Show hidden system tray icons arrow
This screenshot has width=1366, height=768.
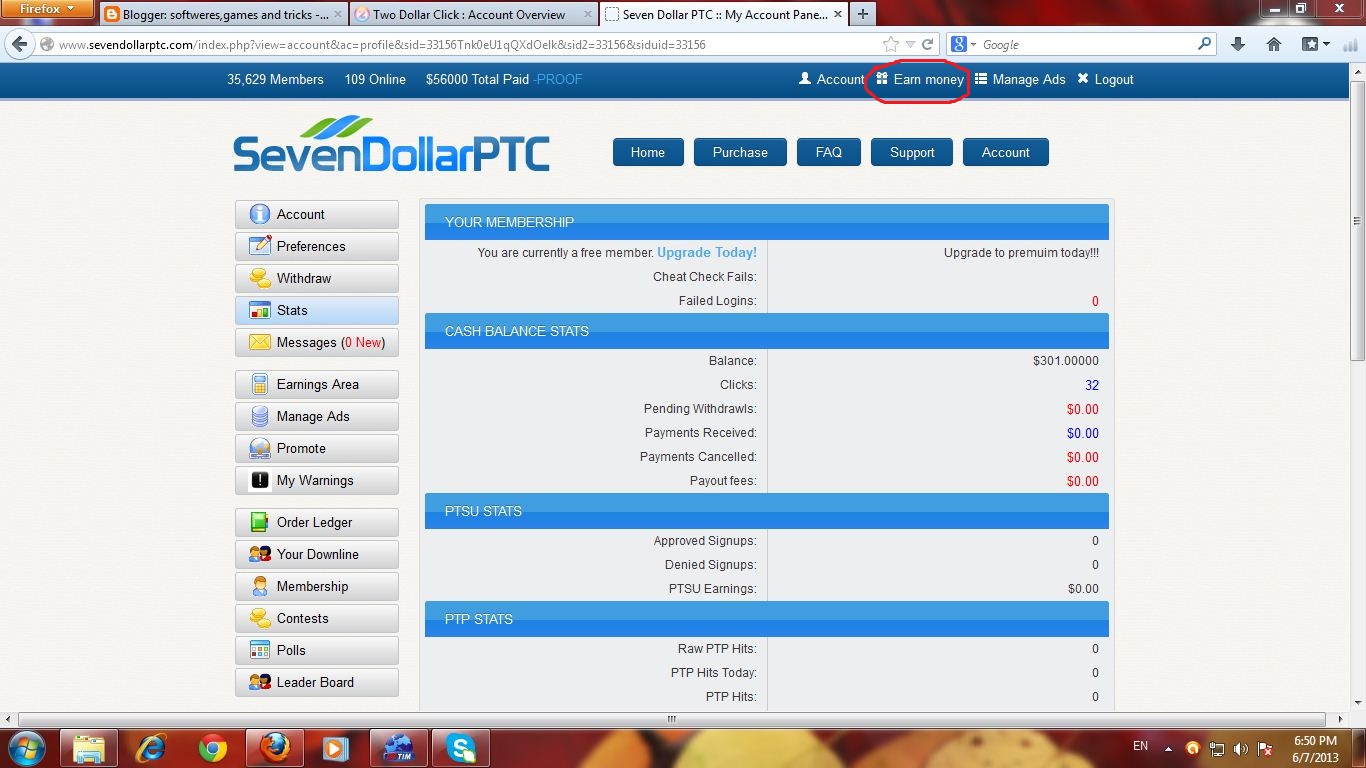(1168, 747)
